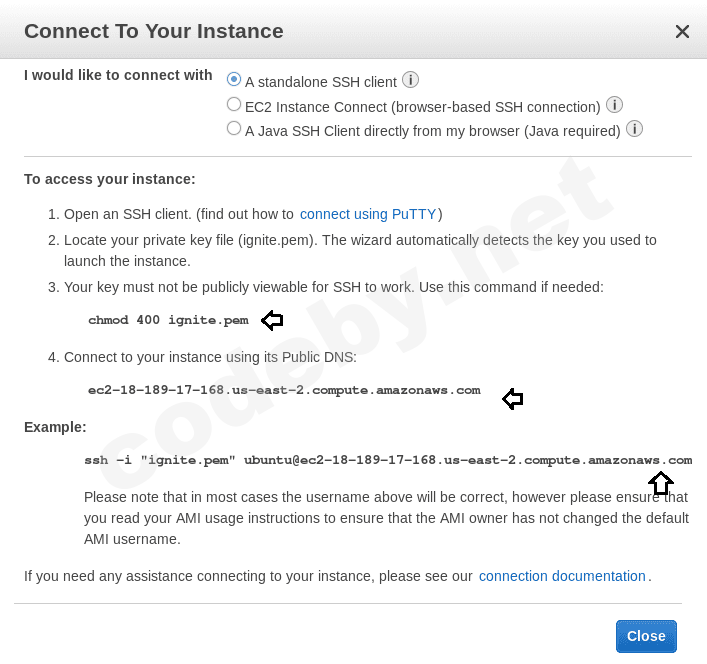
Task: Open info icon beside EC2 Instance Connect
Action: pyautogui.click(x=614, y=105)
